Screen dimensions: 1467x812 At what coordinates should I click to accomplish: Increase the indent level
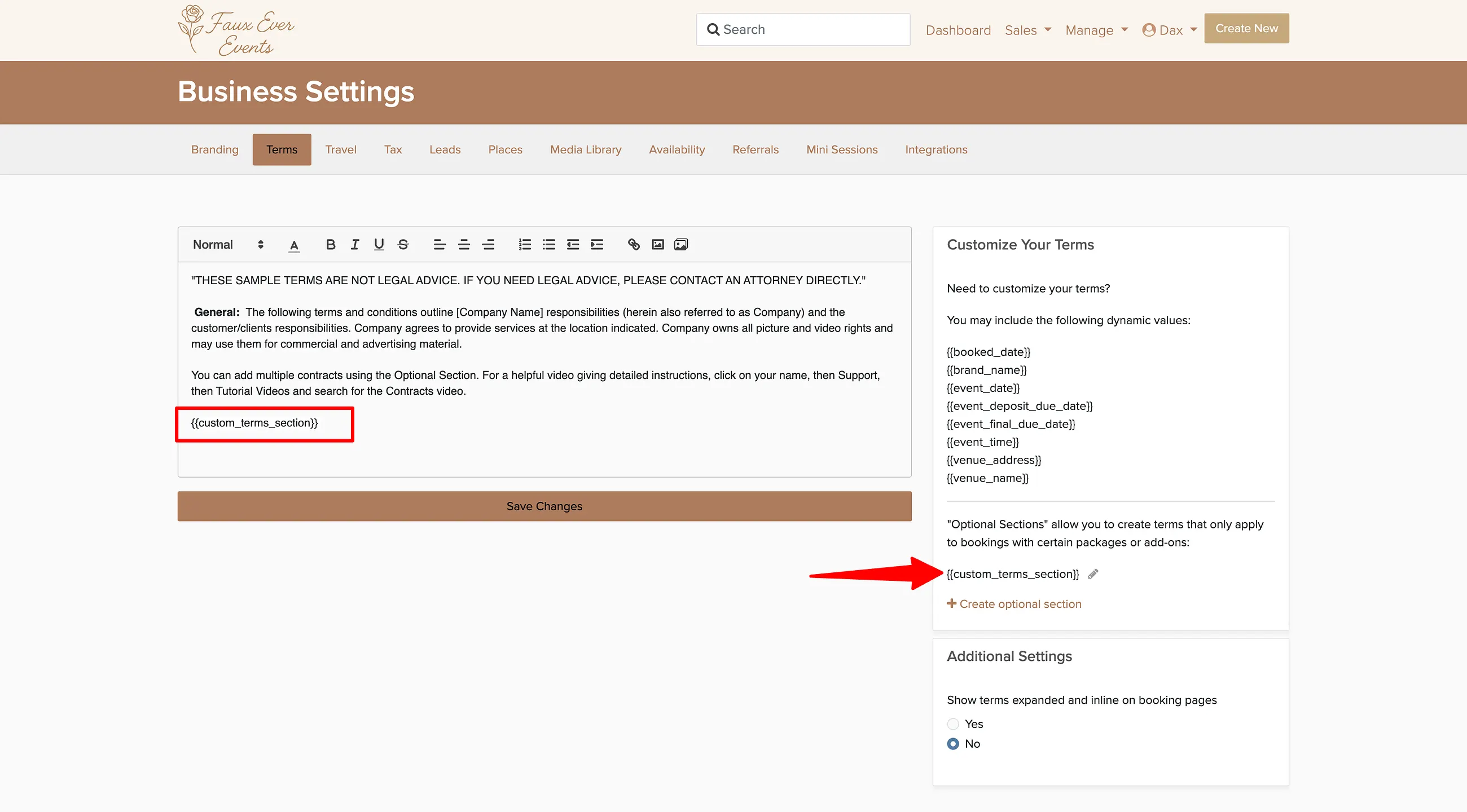[x=597, y=245]
